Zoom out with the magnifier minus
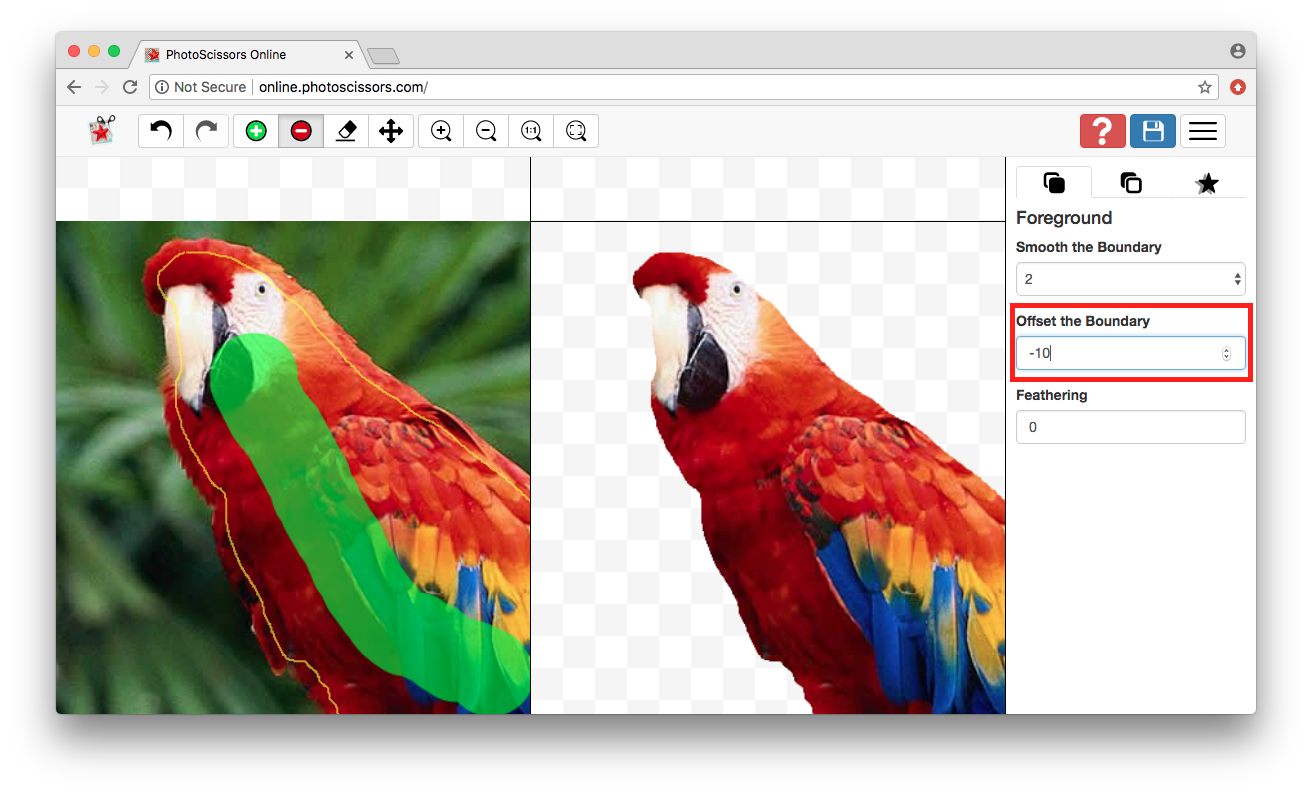1312x794 pixels. (486, 131)
